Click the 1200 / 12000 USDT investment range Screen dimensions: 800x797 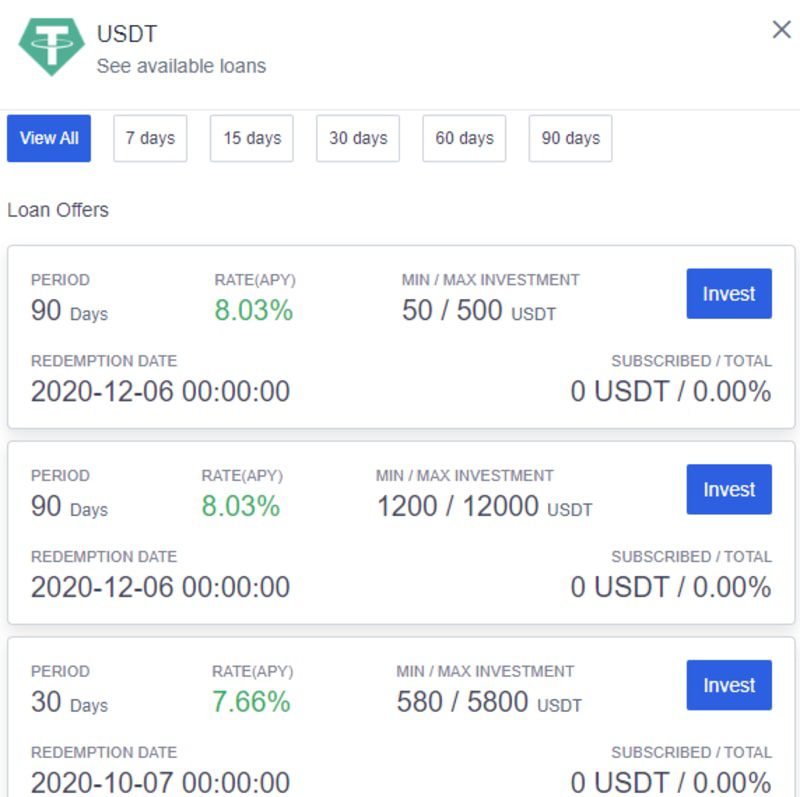[x=484, y=506]
